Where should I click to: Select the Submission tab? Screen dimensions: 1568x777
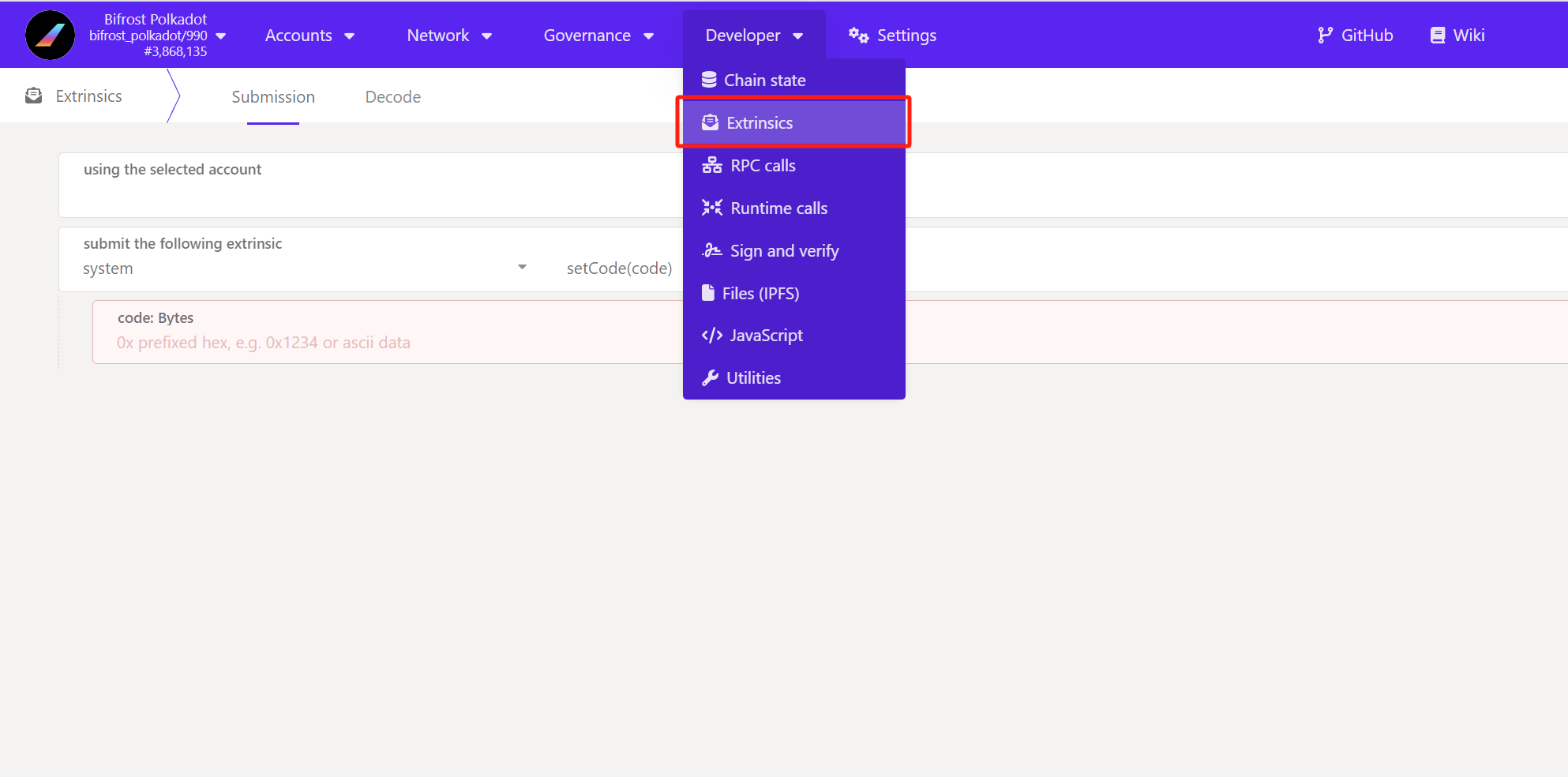(273, 97)
